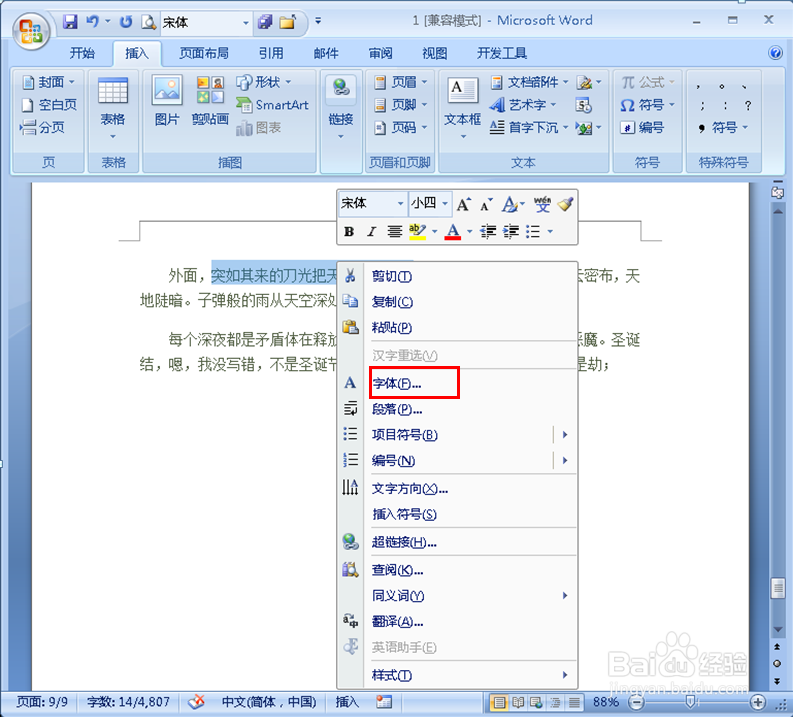Expand 形状 shapes dropdown
This screenshot has width=793, height=717.
[288, 82]
